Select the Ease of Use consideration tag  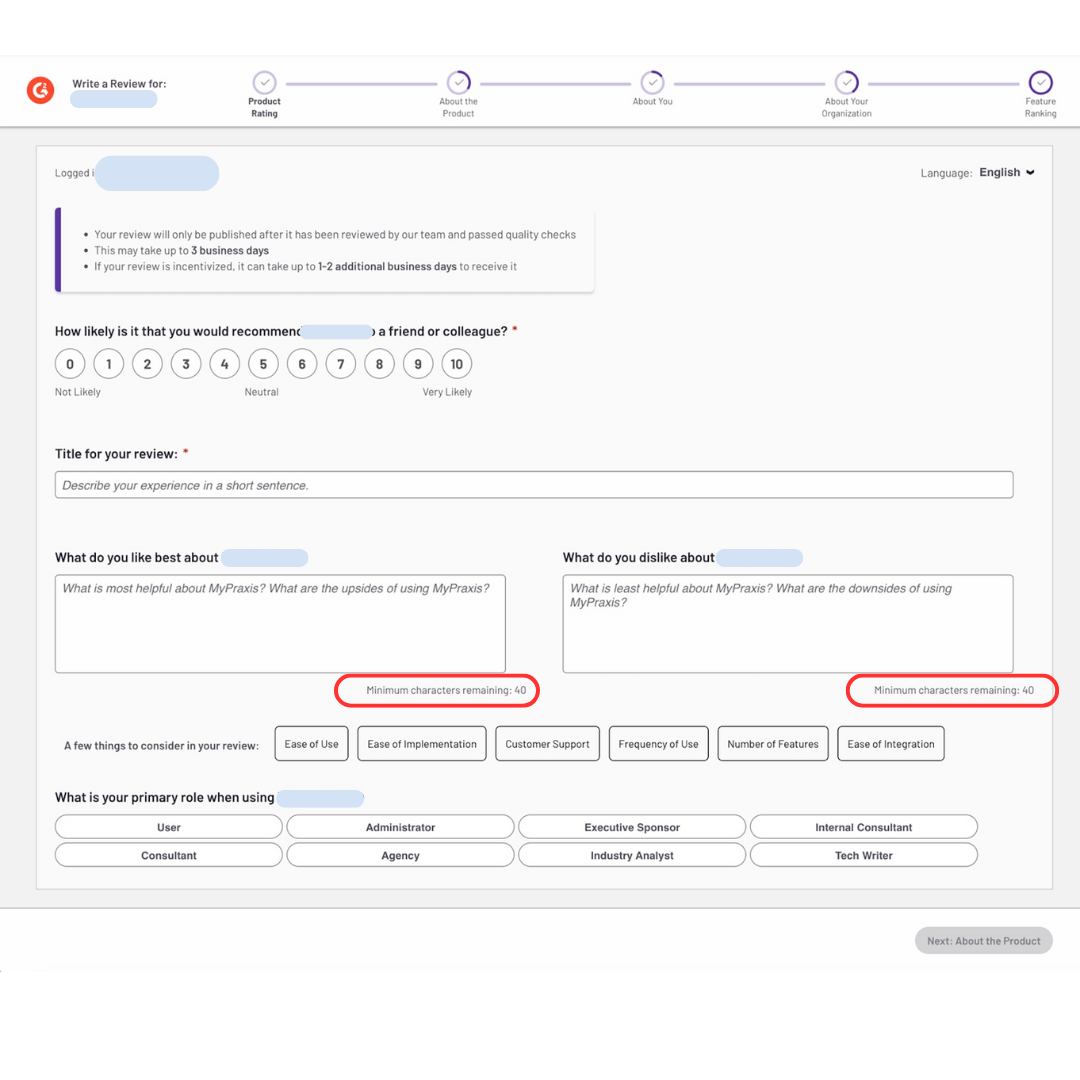click(x=311, y=744)
